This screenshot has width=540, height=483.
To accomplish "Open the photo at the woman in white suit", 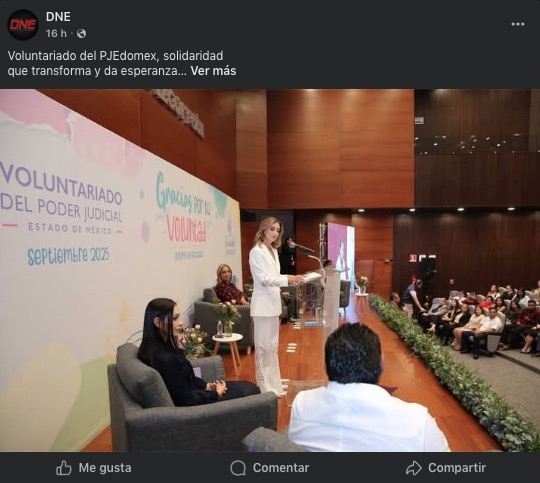I will click(269, 305).
